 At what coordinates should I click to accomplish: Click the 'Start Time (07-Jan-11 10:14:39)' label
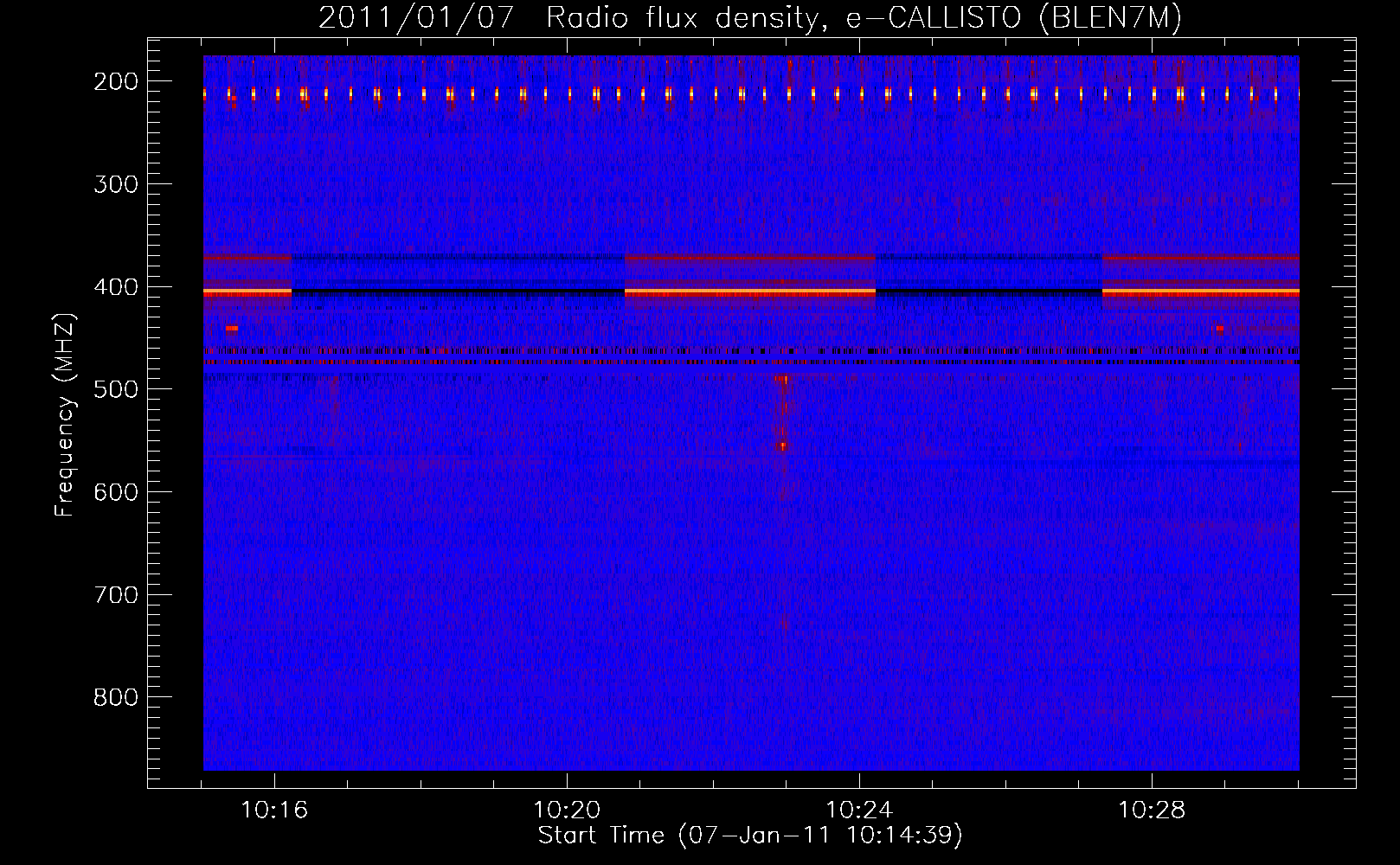(750, 836)
